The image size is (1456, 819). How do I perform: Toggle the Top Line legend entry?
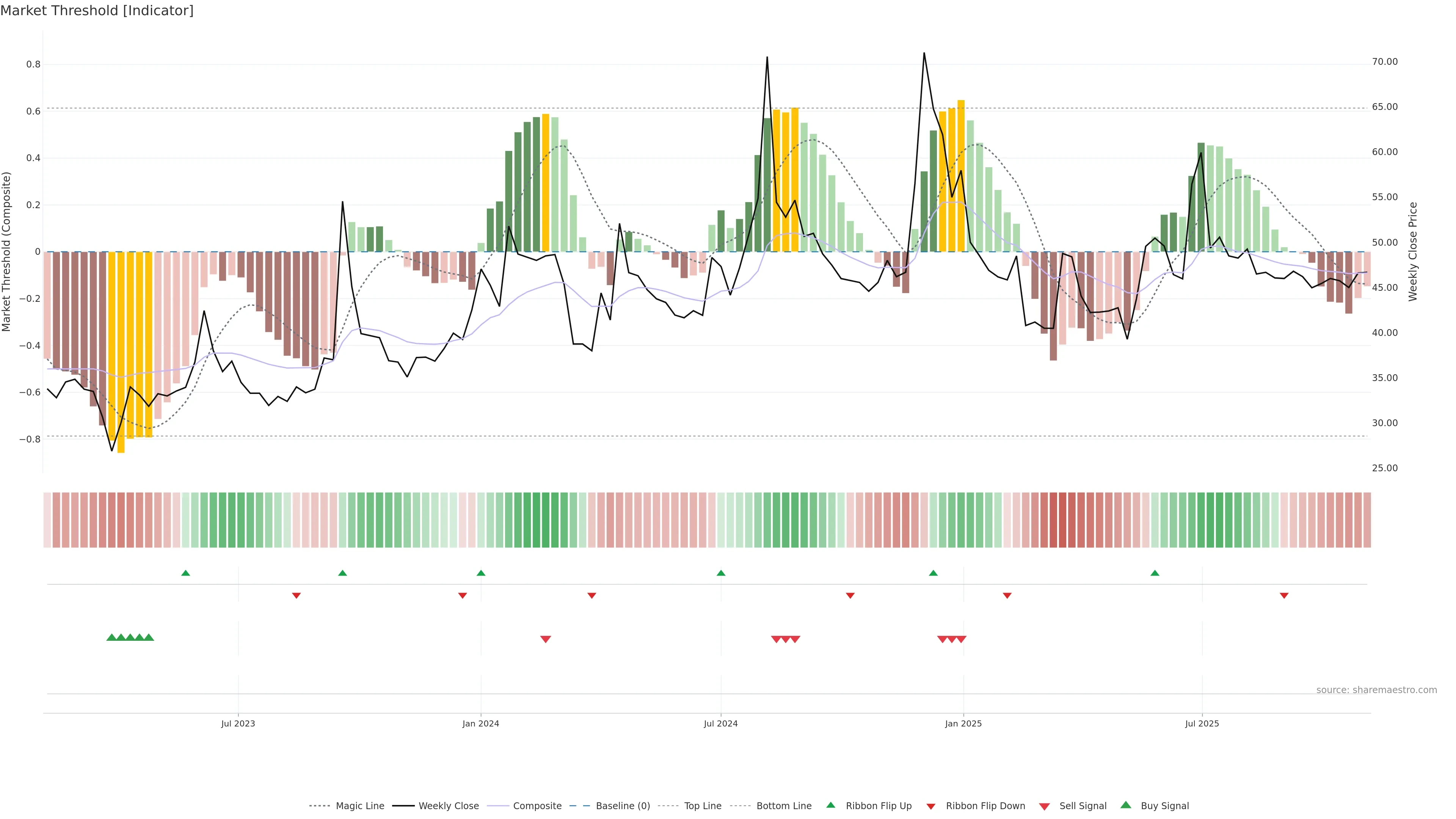[x=703, y=806]
